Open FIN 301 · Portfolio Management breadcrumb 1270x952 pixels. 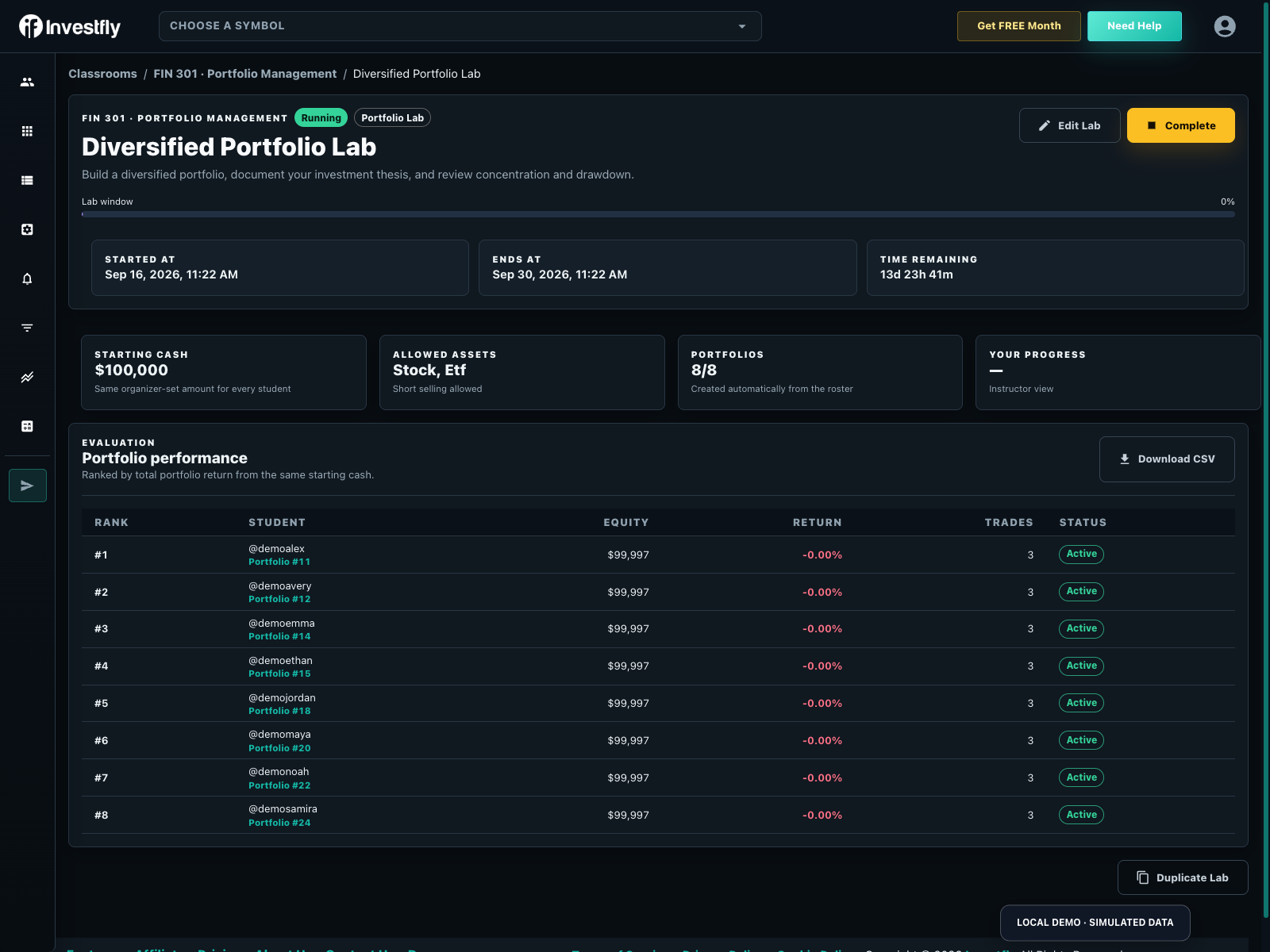[245, 74]
